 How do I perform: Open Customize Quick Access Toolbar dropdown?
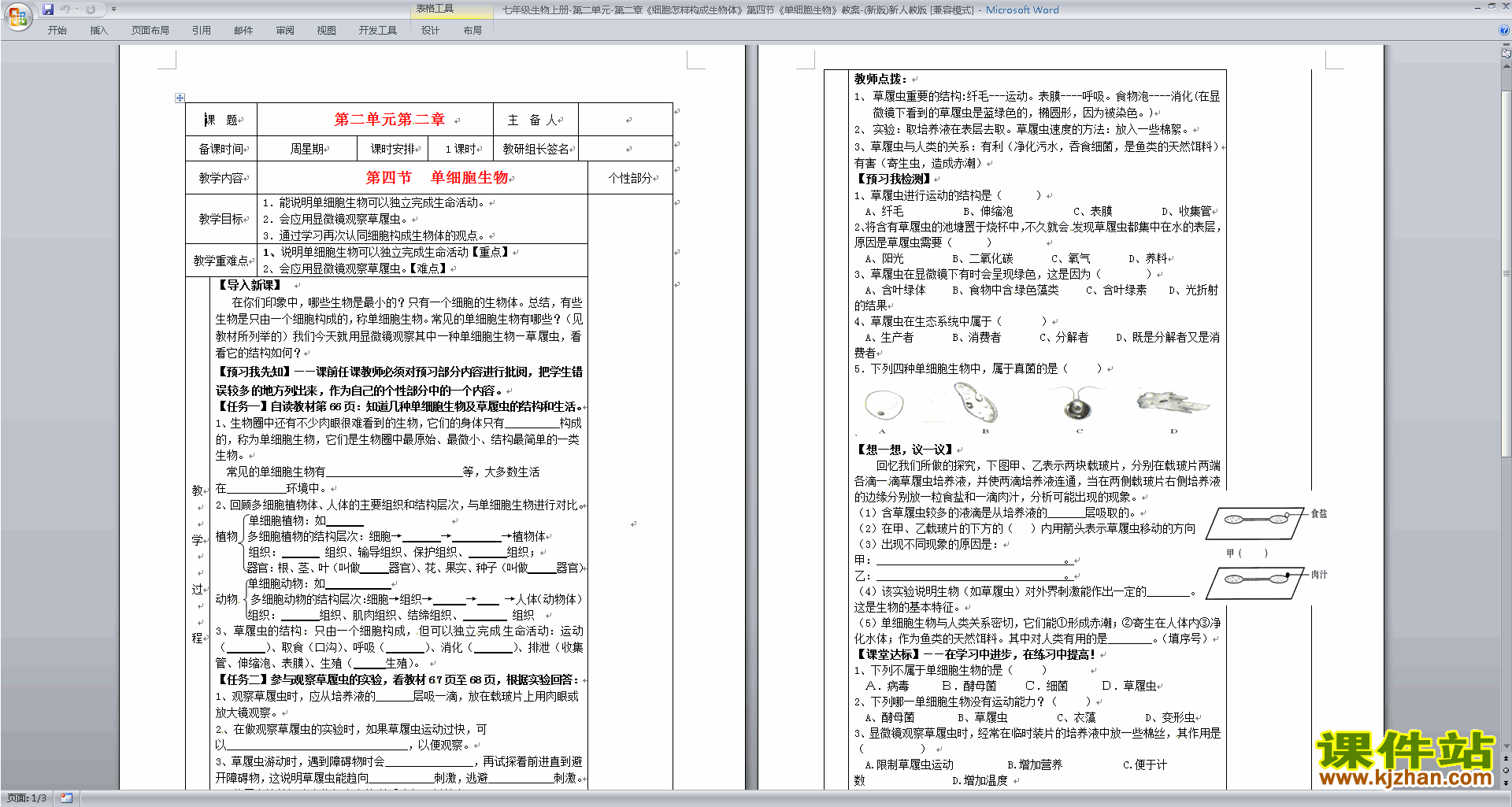pyautogui.click(x=113, y=9)
